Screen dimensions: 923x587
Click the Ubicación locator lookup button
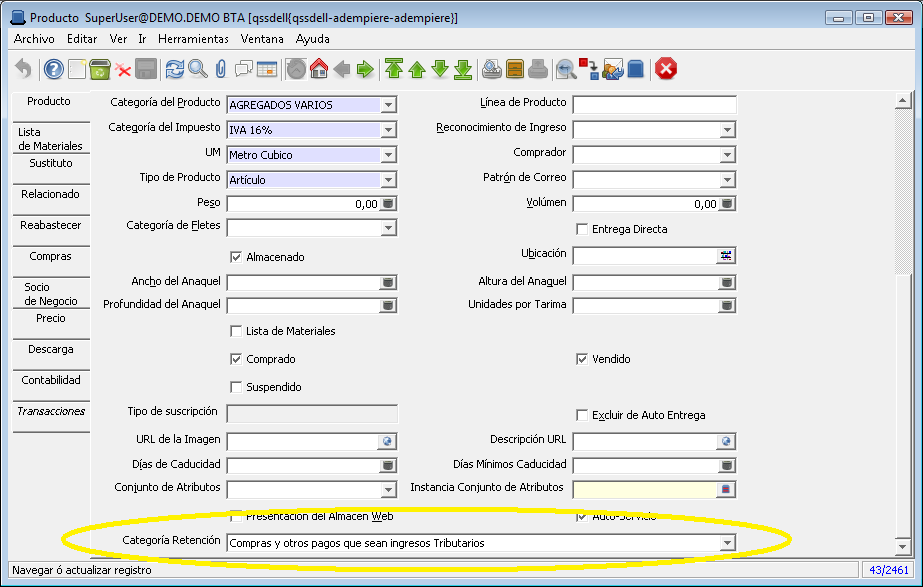click(726, 256)
